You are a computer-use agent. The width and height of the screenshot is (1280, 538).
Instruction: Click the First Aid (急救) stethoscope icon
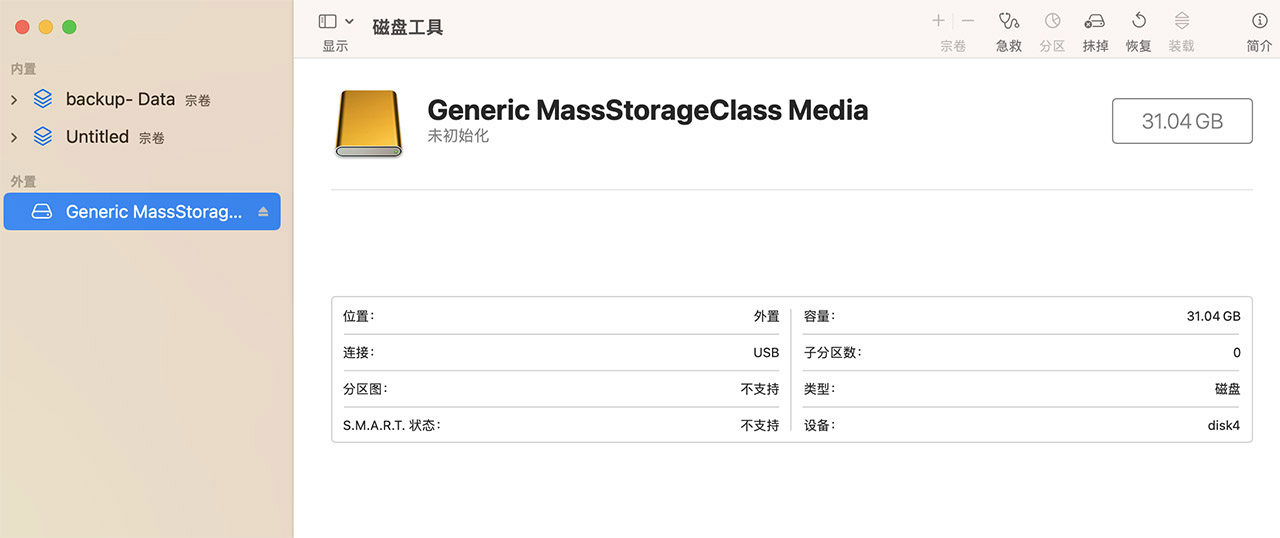(1009, 21)
